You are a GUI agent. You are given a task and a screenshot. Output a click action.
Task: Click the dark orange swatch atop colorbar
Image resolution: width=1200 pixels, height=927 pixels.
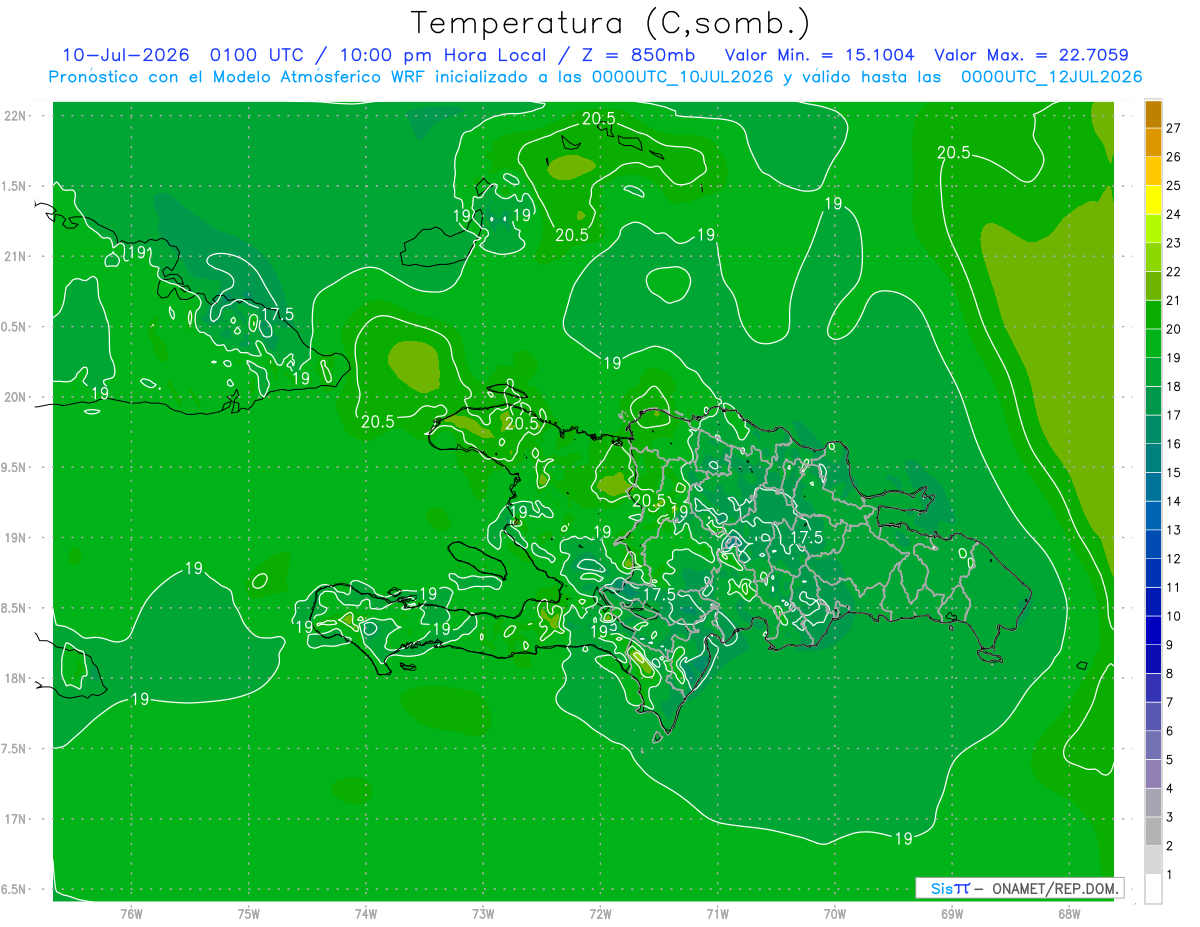coord(1153,113)
